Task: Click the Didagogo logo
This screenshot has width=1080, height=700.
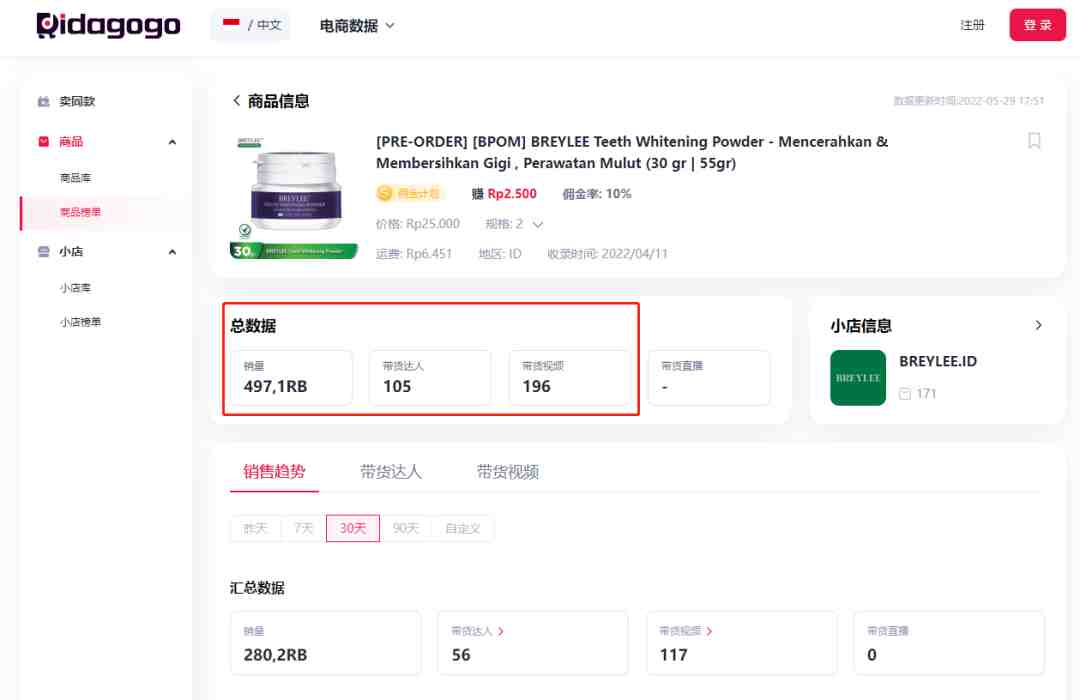Action: pos(108,25)
